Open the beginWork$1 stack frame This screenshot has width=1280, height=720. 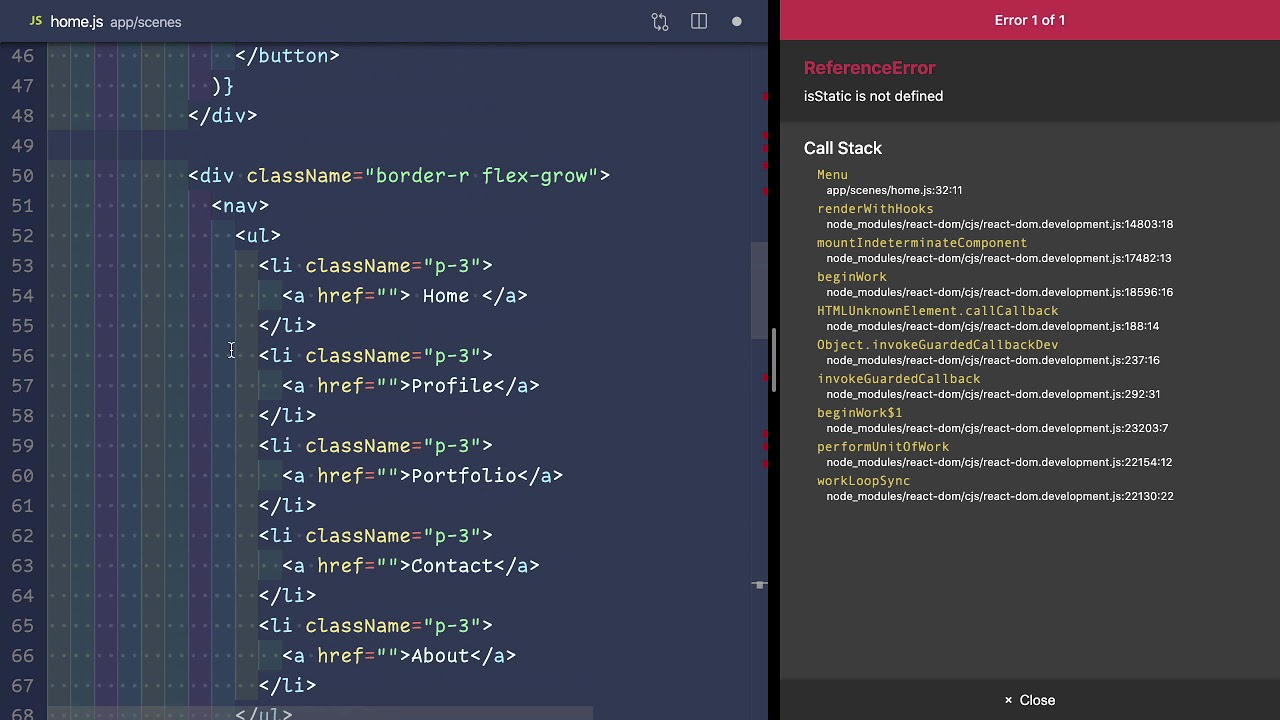860,413
